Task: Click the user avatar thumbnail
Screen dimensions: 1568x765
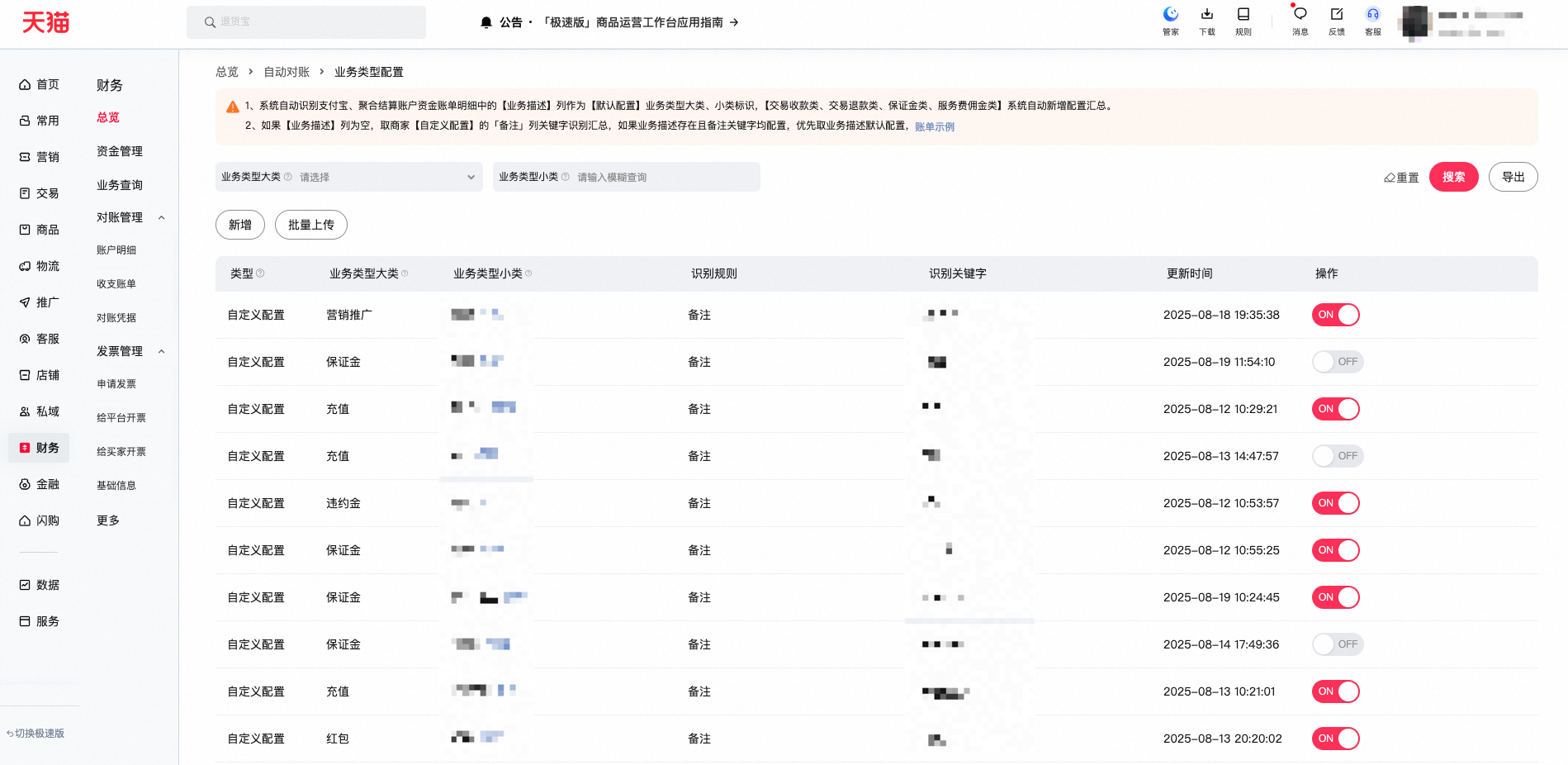Action: coord(1414,22)
